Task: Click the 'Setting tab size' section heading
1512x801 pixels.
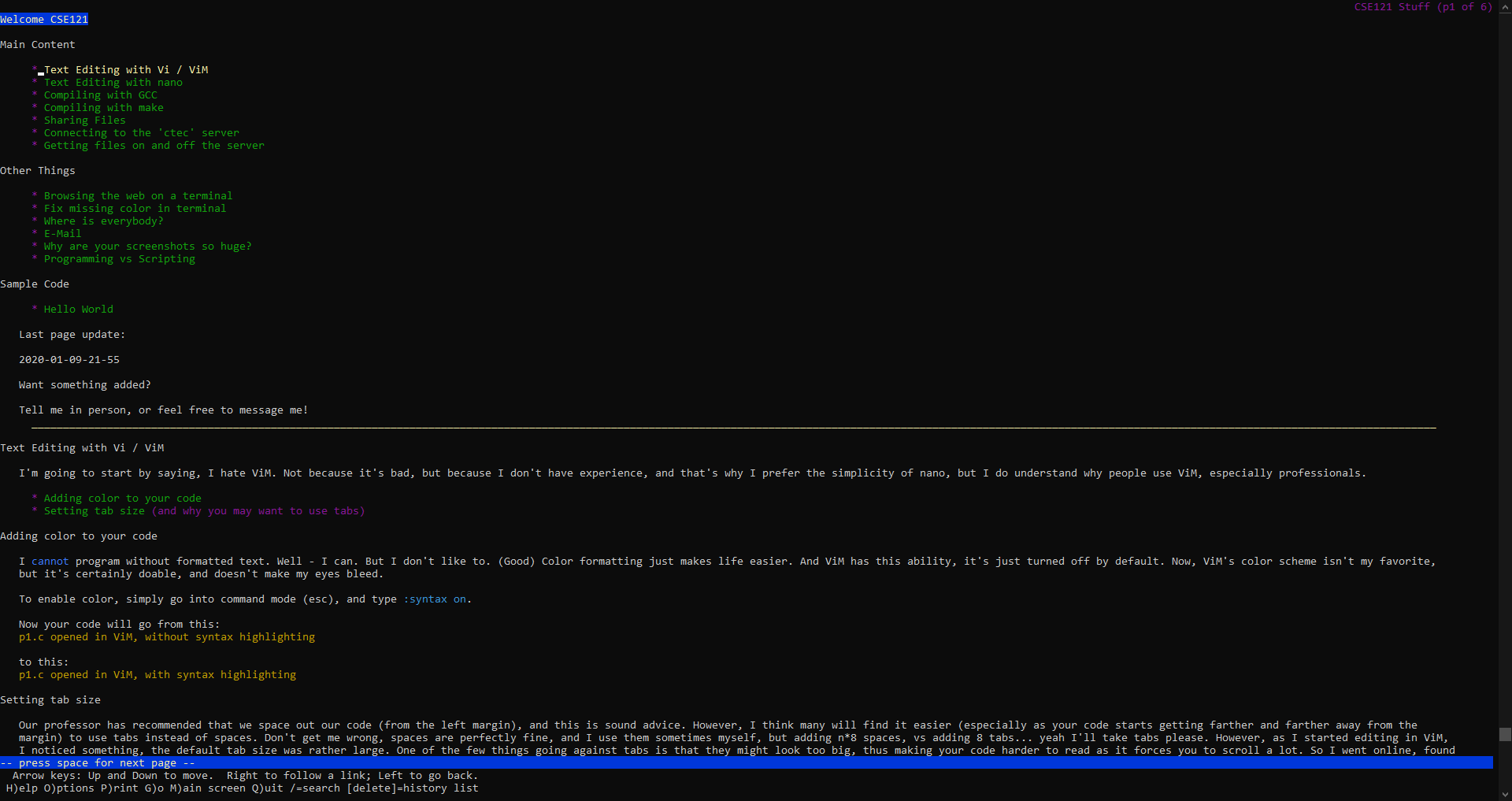Action: click(x=50, y=700)
